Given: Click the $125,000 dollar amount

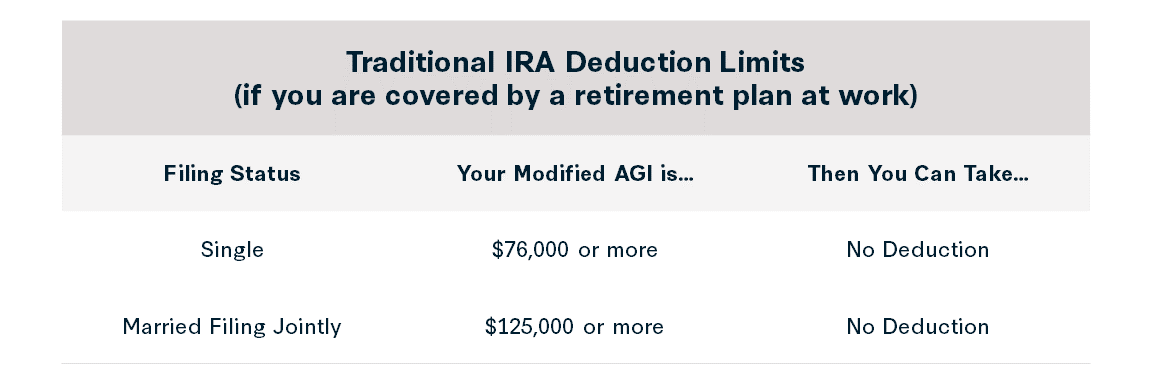Looking at the screenshot, I should tap(529, 327).
